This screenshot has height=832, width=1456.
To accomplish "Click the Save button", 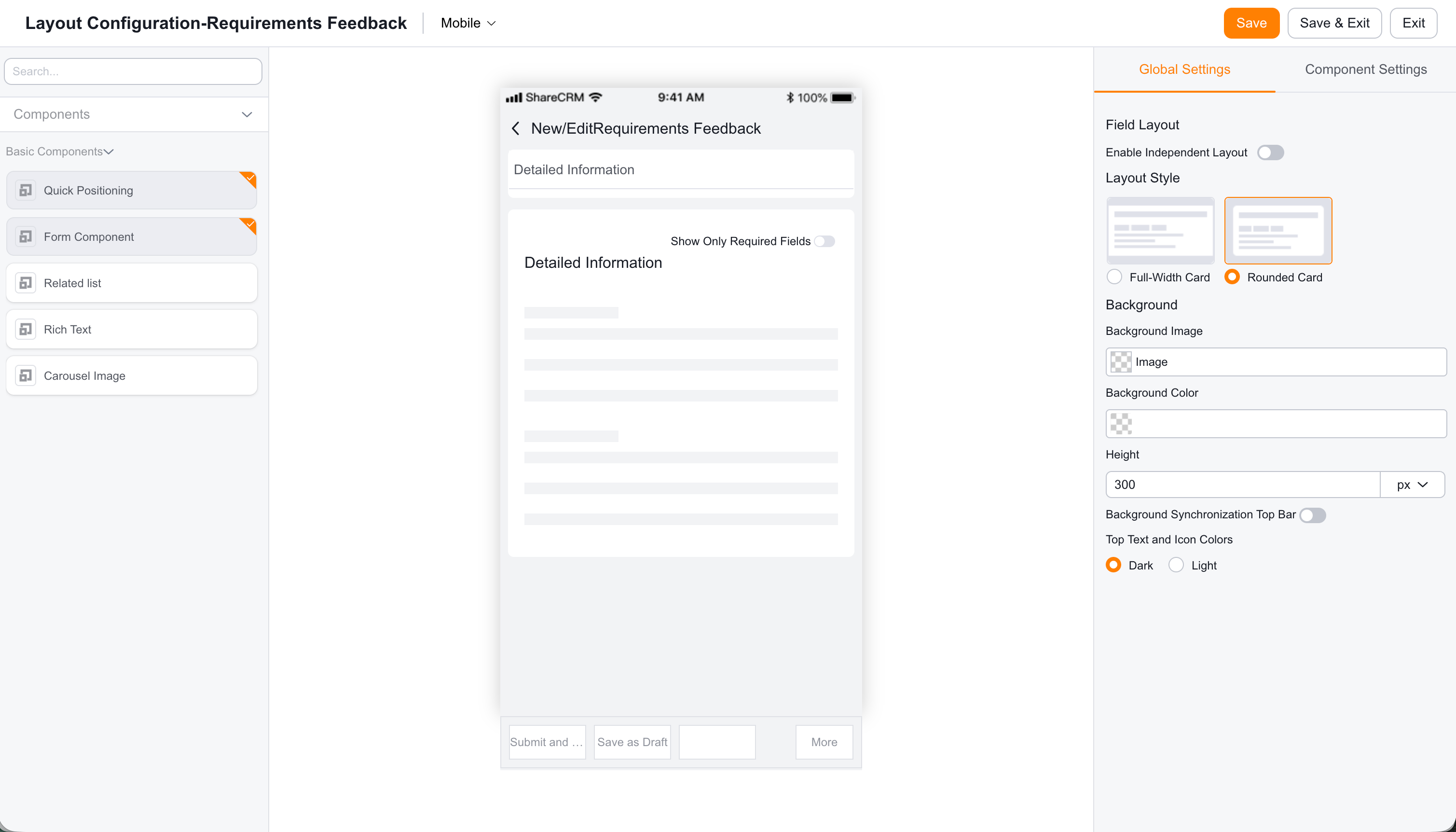I will coord(1251,24).
